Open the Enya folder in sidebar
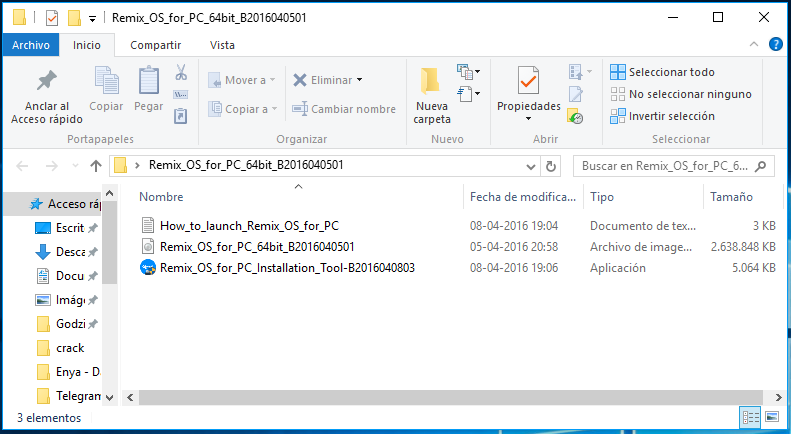This screenshot has width=791, height=434. [67, 372]
